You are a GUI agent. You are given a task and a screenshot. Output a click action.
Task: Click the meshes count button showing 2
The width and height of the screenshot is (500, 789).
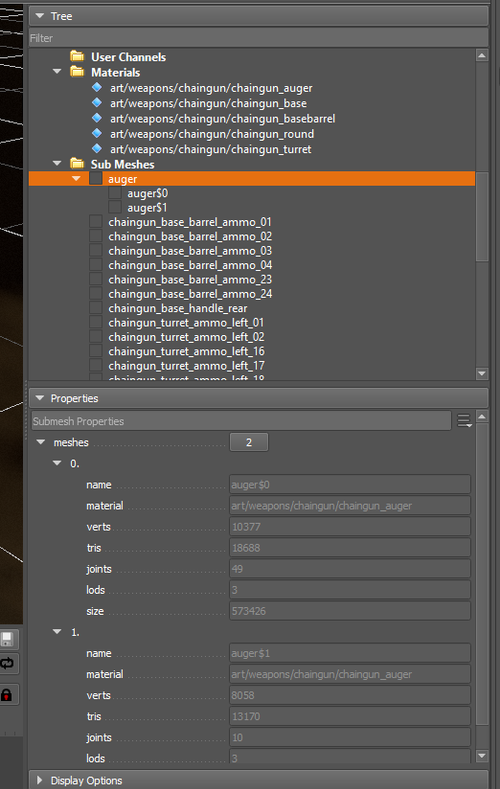pos(248,442)
